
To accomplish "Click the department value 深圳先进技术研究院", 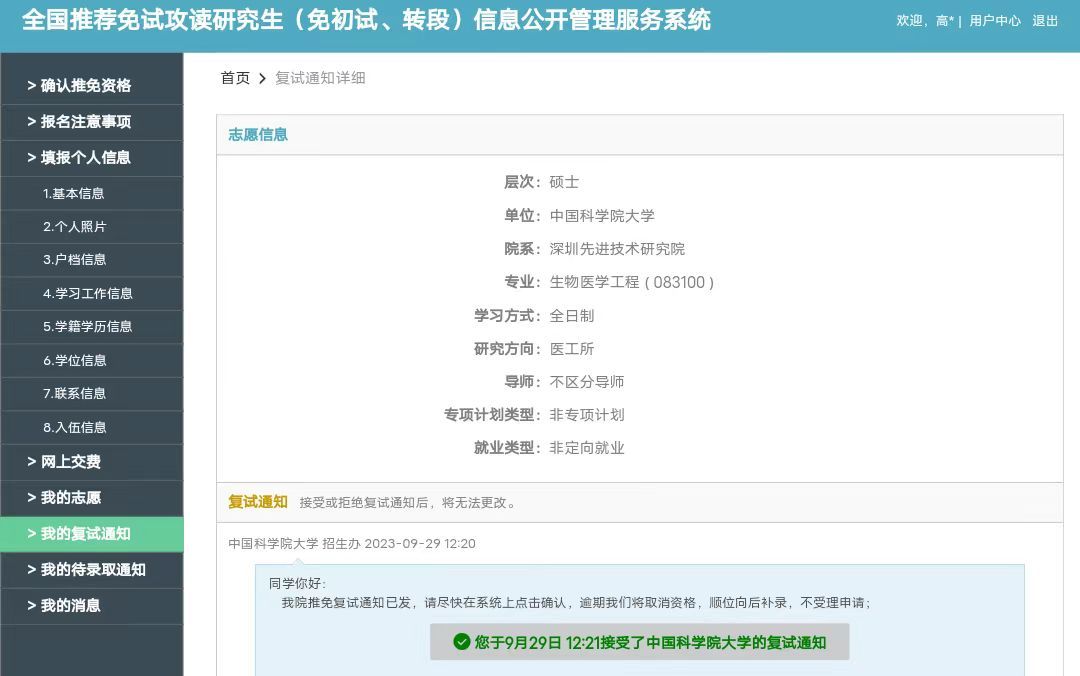I will 617,249.
